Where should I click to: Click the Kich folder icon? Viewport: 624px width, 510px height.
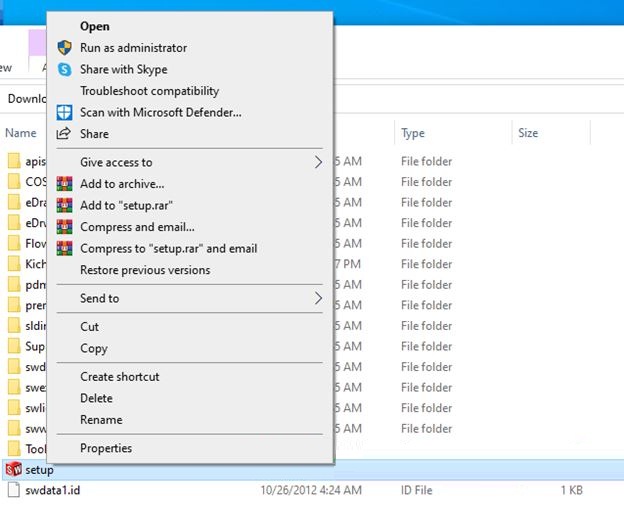coord(14,264)
